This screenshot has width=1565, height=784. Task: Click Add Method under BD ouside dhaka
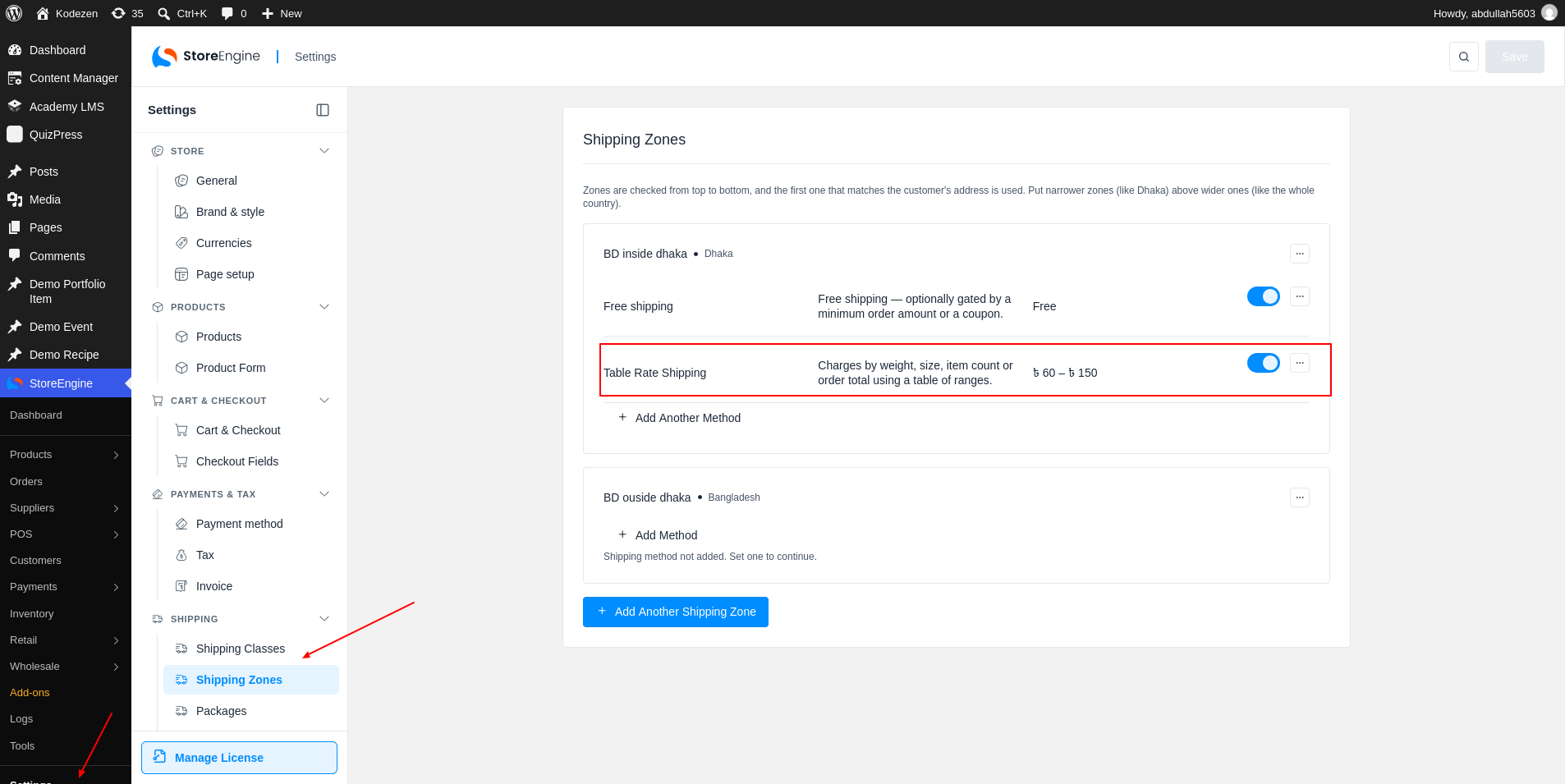tap(657, 535)
